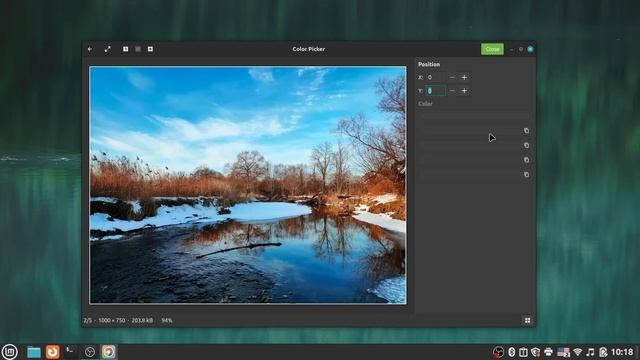Click the "Color Picker" window title
Screen dimensions: 640x360
pos(309,49)
